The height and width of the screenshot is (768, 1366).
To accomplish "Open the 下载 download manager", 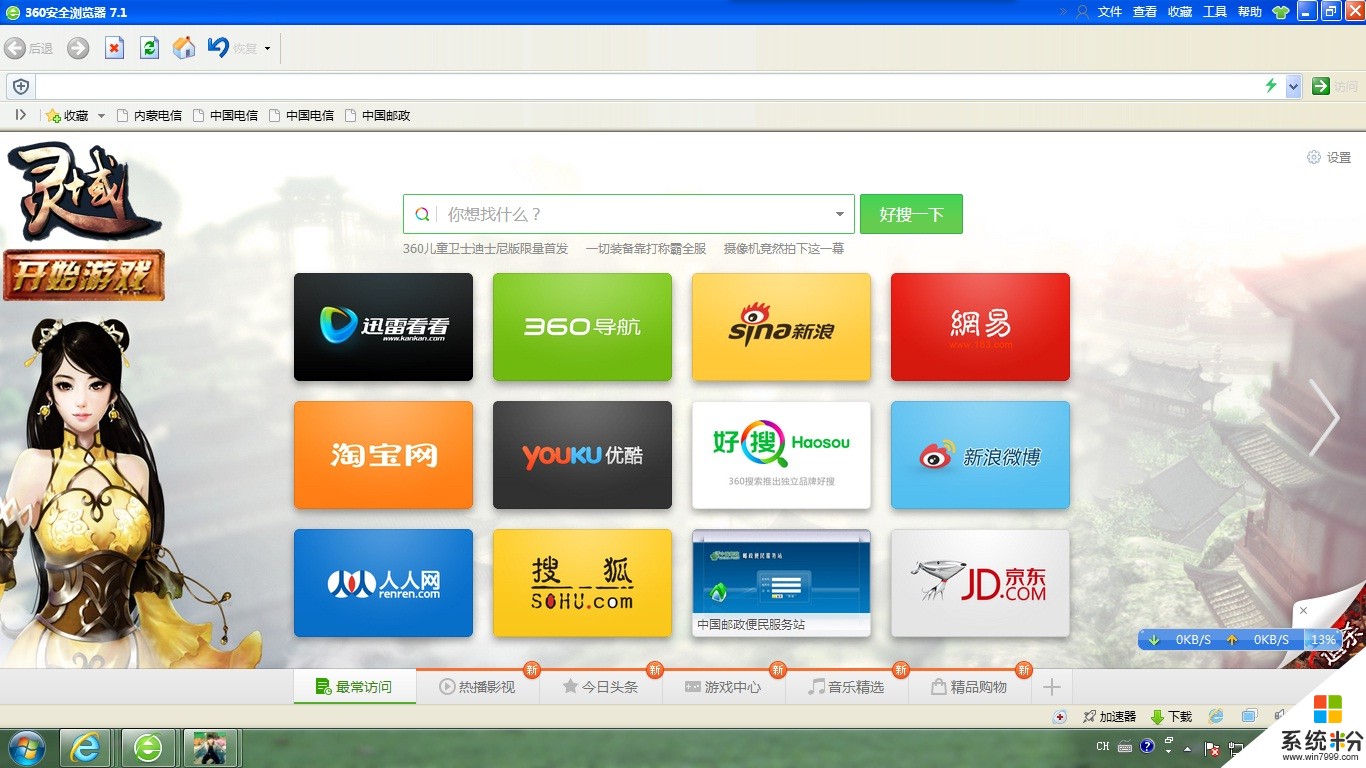I will tap(1172, 716).
